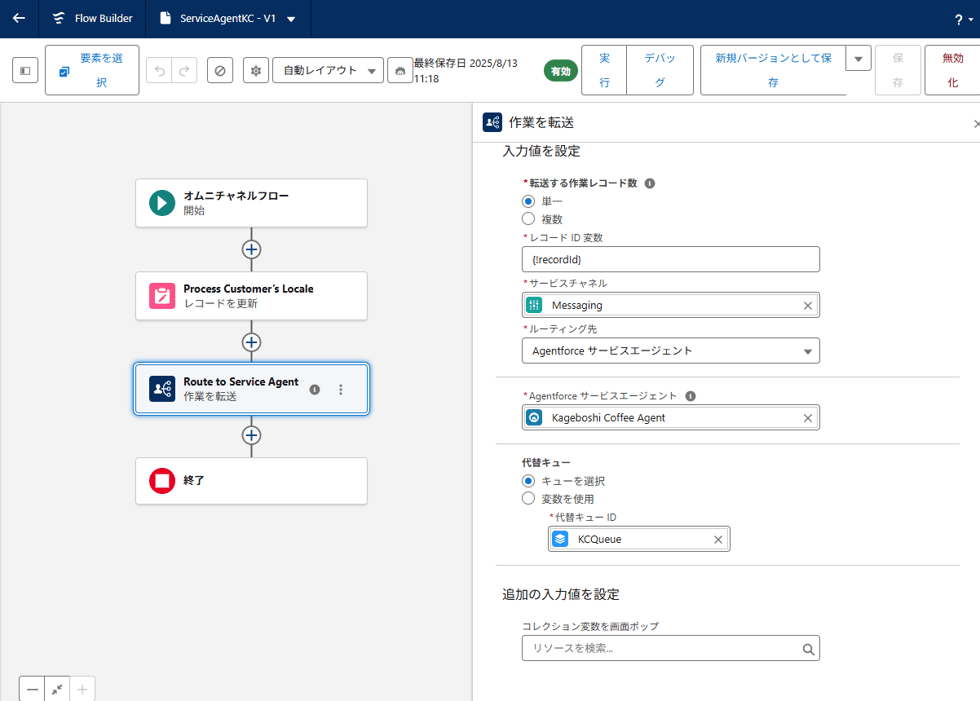The width and height of the screenshot is (980, 701).
Task: Click the search magnifier icon
Action: pos(808,650)
